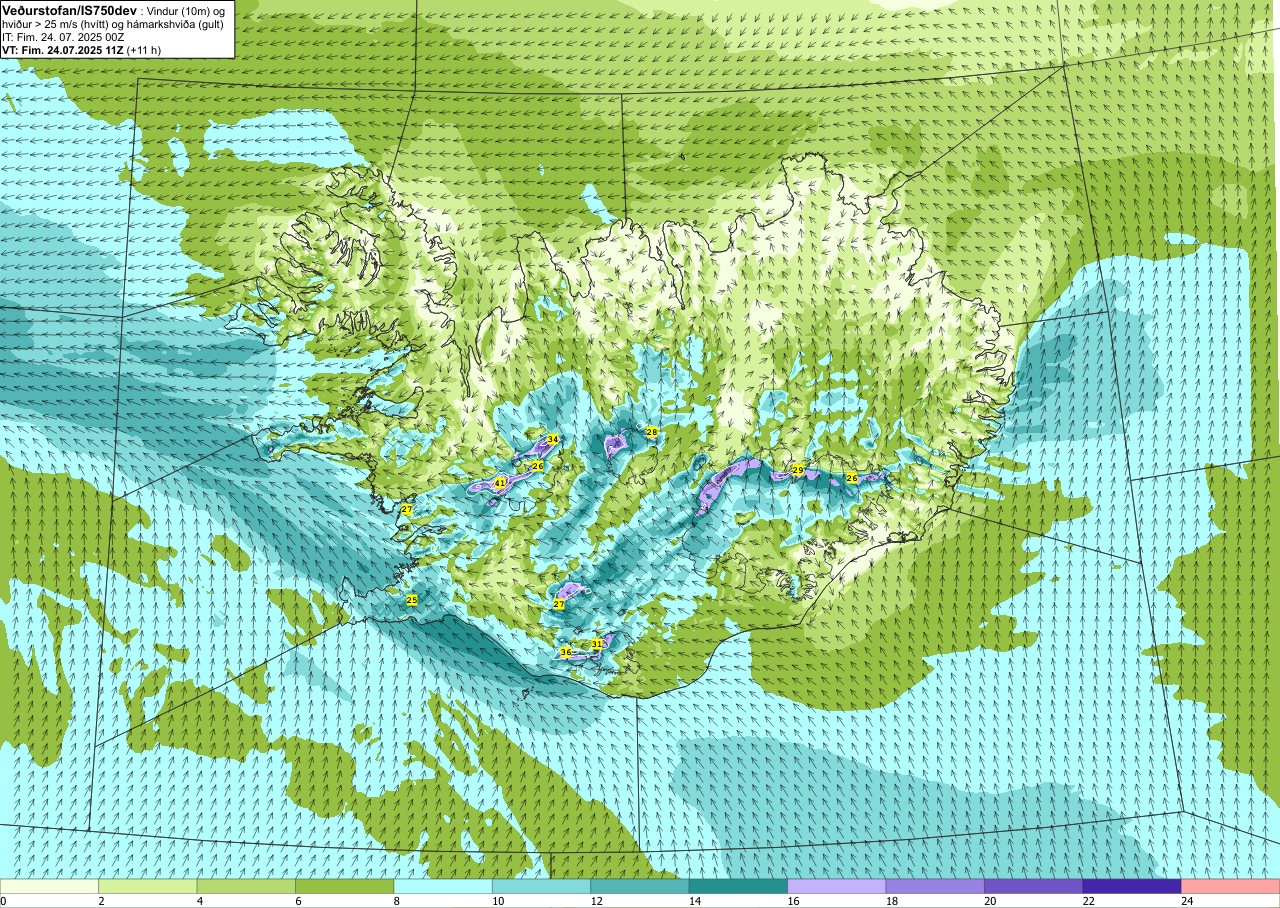
Task: Click the pink above-24 legend swatch
Action: click(x=1231, y=886)
